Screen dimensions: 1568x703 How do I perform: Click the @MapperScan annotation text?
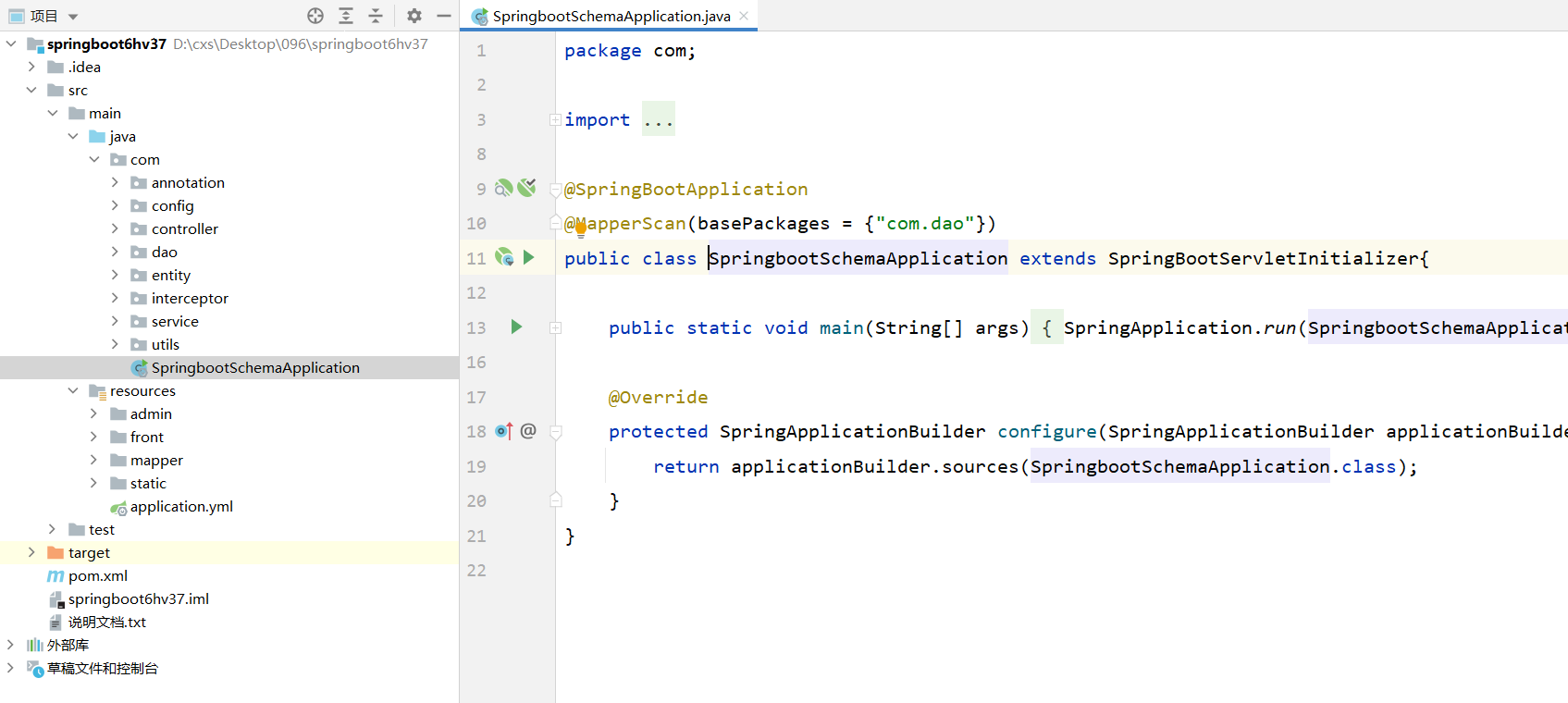[624, 223]
